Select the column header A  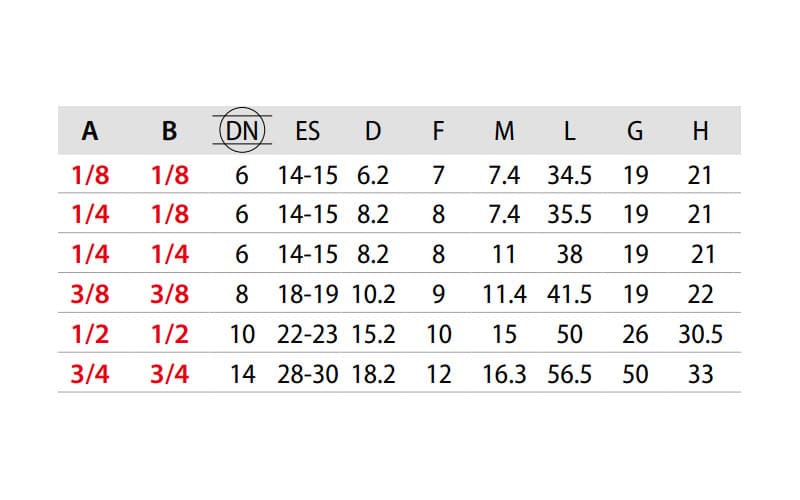90,131
